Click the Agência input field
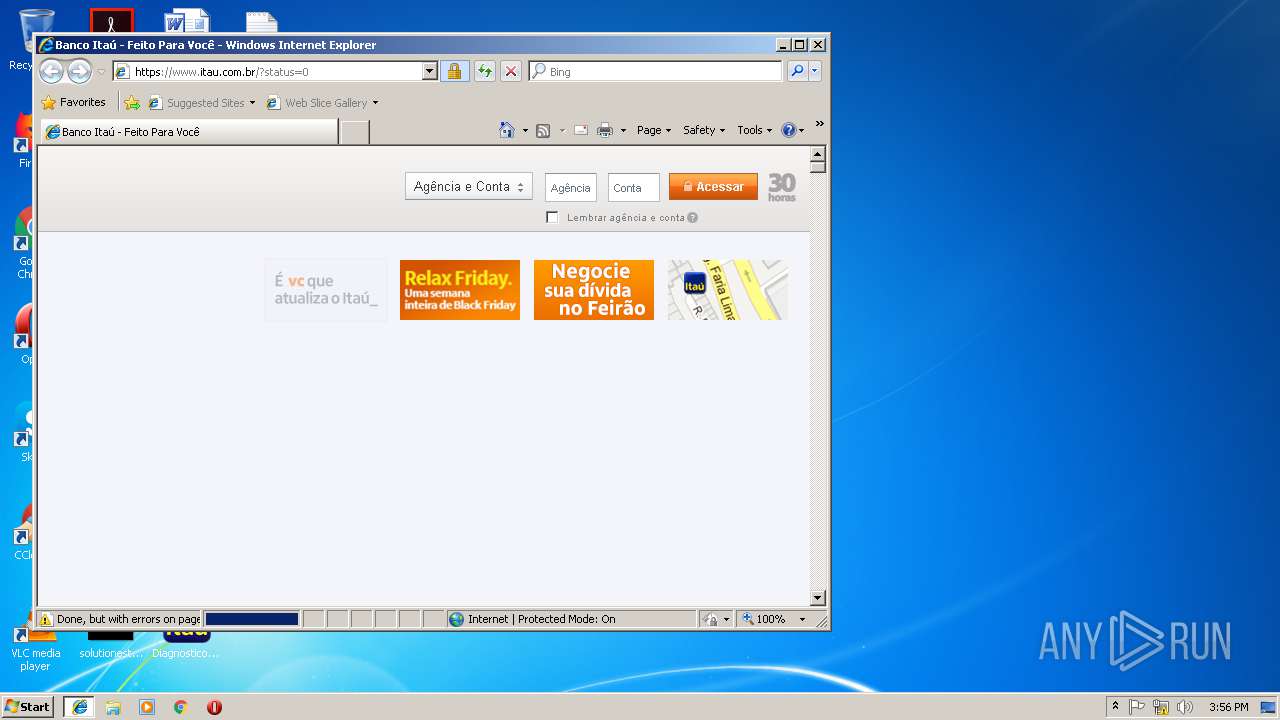1280x720 pixels. pyautogui.click(x=570, y=187)
